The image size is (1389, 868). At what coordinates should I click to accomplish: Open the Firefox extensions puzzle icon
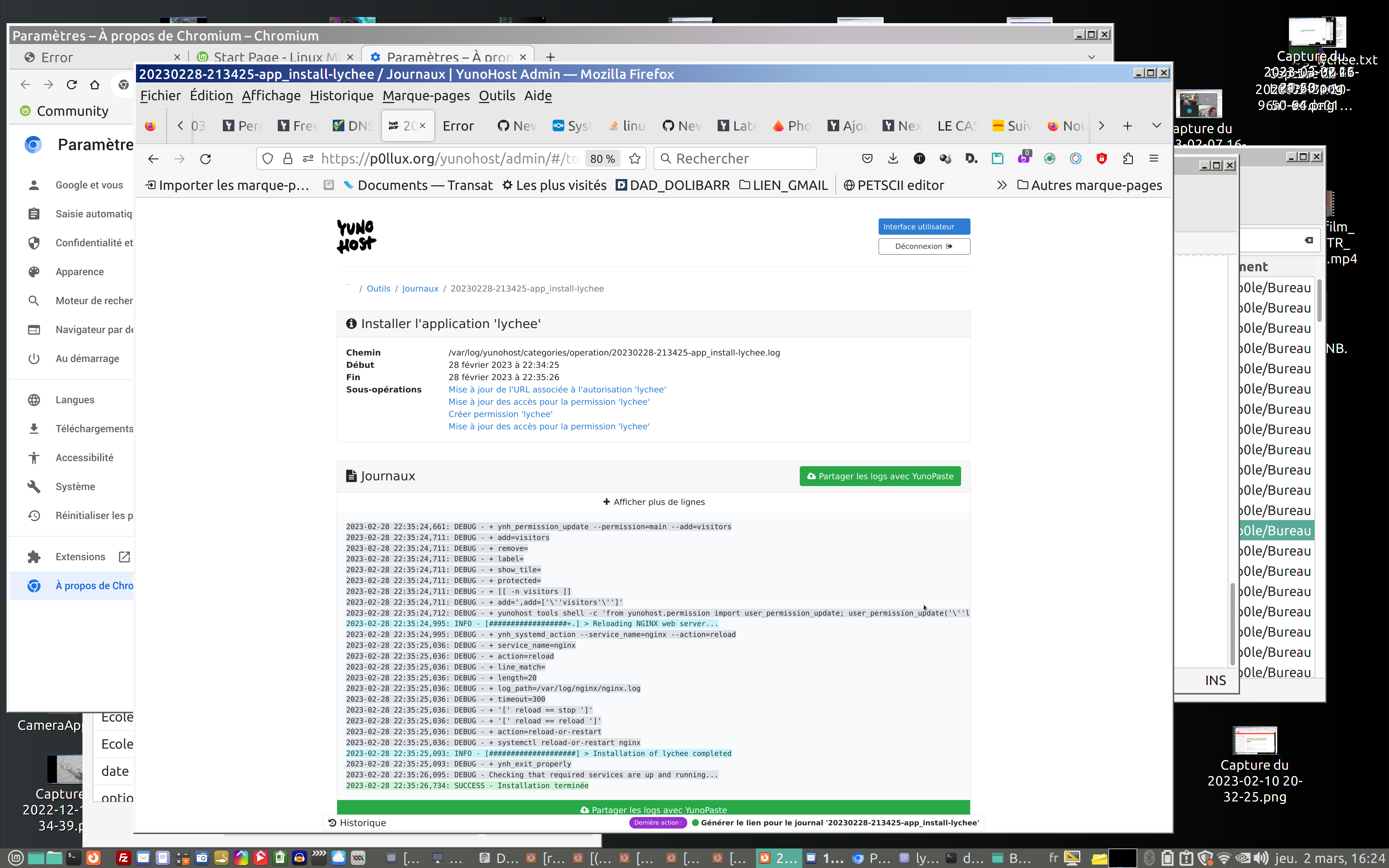1127,158
